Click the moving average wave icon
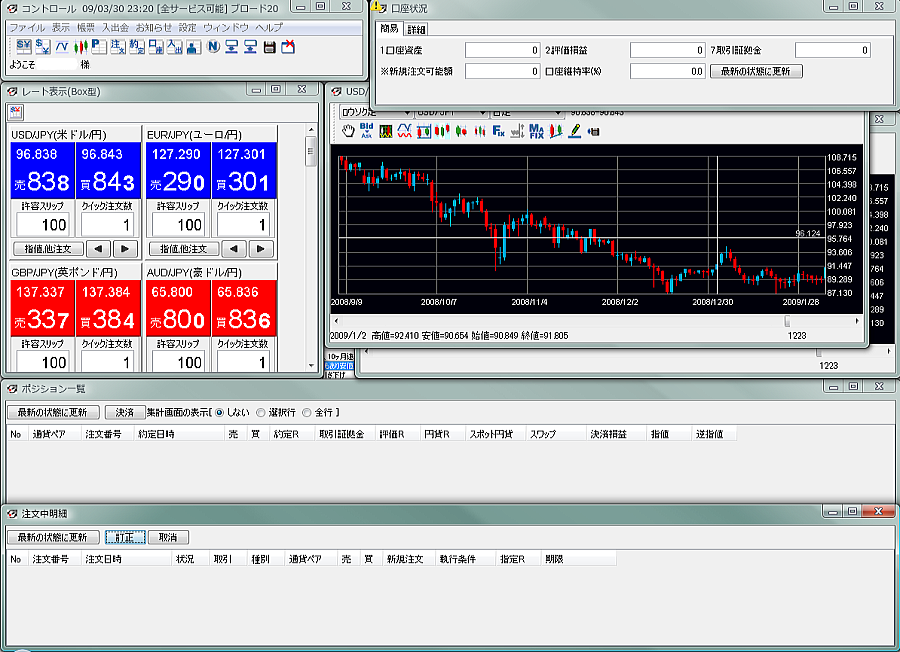Viewport: 900px width, 652px height. pyautogui.click(x=404, y=131)
